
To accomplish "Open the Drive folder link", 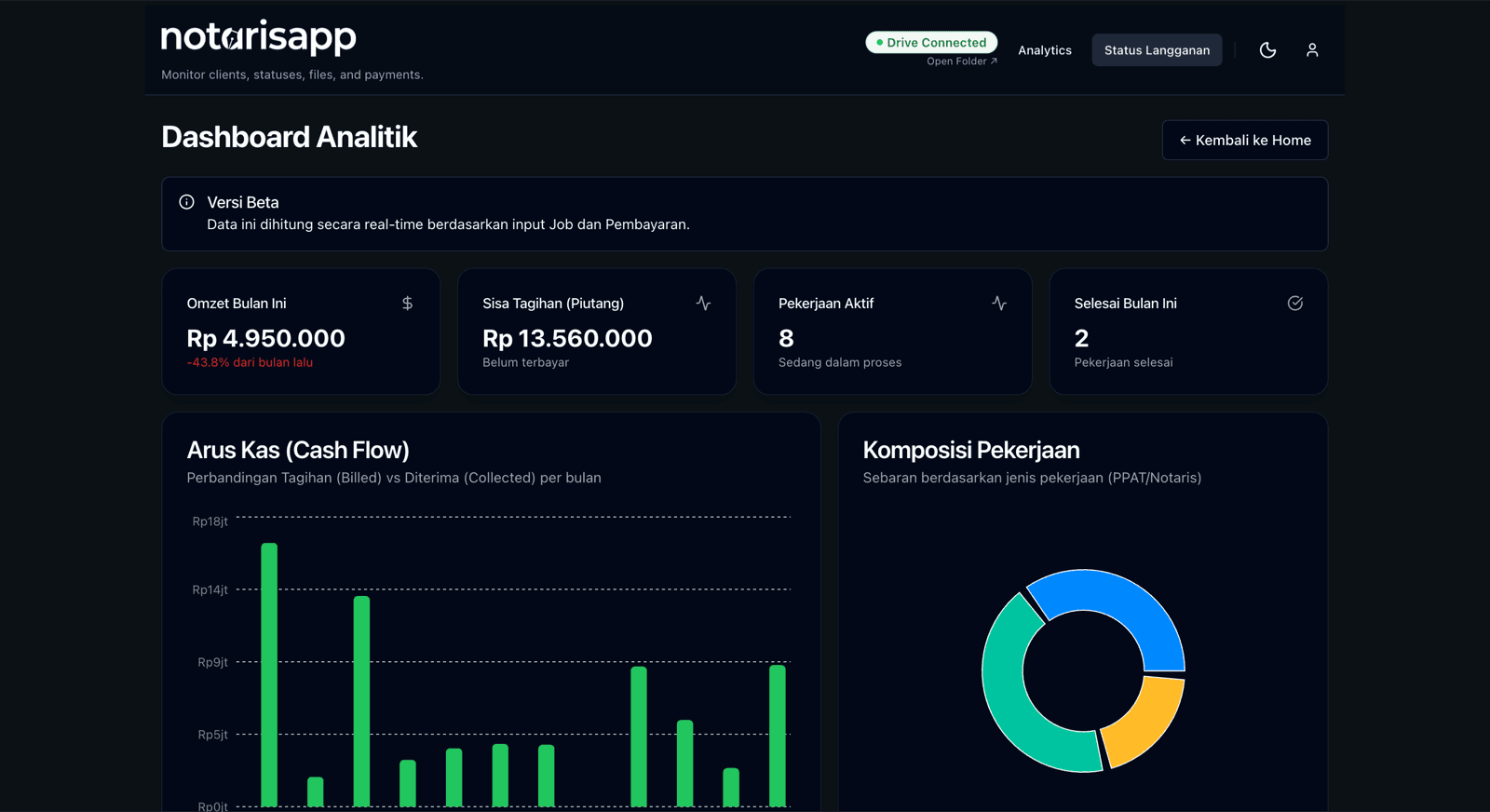I will [961, 61].
